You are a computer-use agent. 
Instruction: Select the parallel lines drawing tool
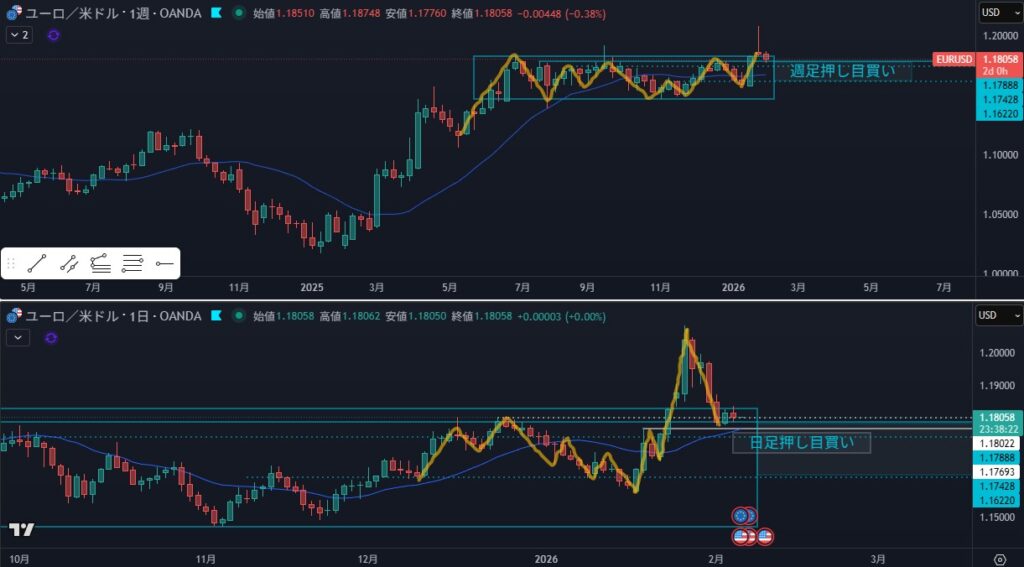pyautogui.click(x=132, y=264)
